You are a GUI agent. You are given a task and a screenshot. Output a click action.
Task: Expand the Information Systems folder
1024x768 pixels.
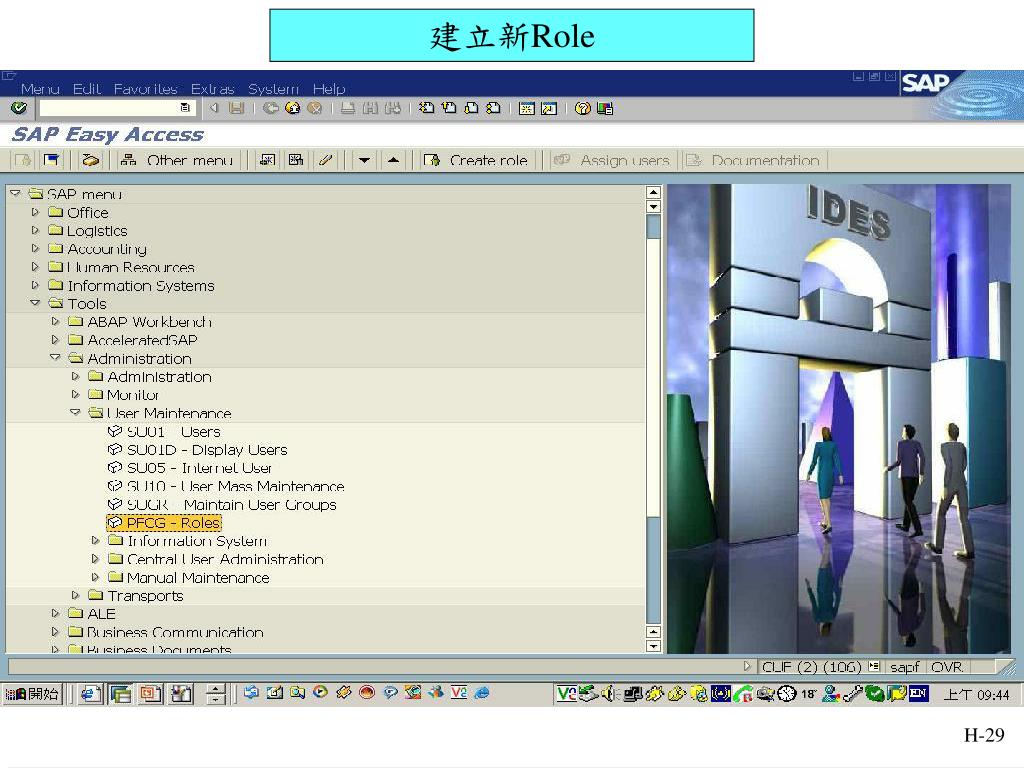tap(35, 285)
